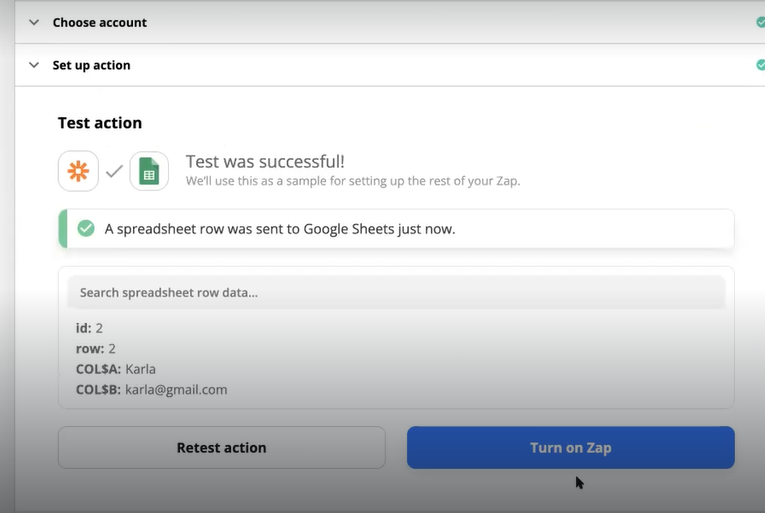Click the sample for setting up Zap subtitle
This screenshot has height=513, width=765.
pos(353,181)
